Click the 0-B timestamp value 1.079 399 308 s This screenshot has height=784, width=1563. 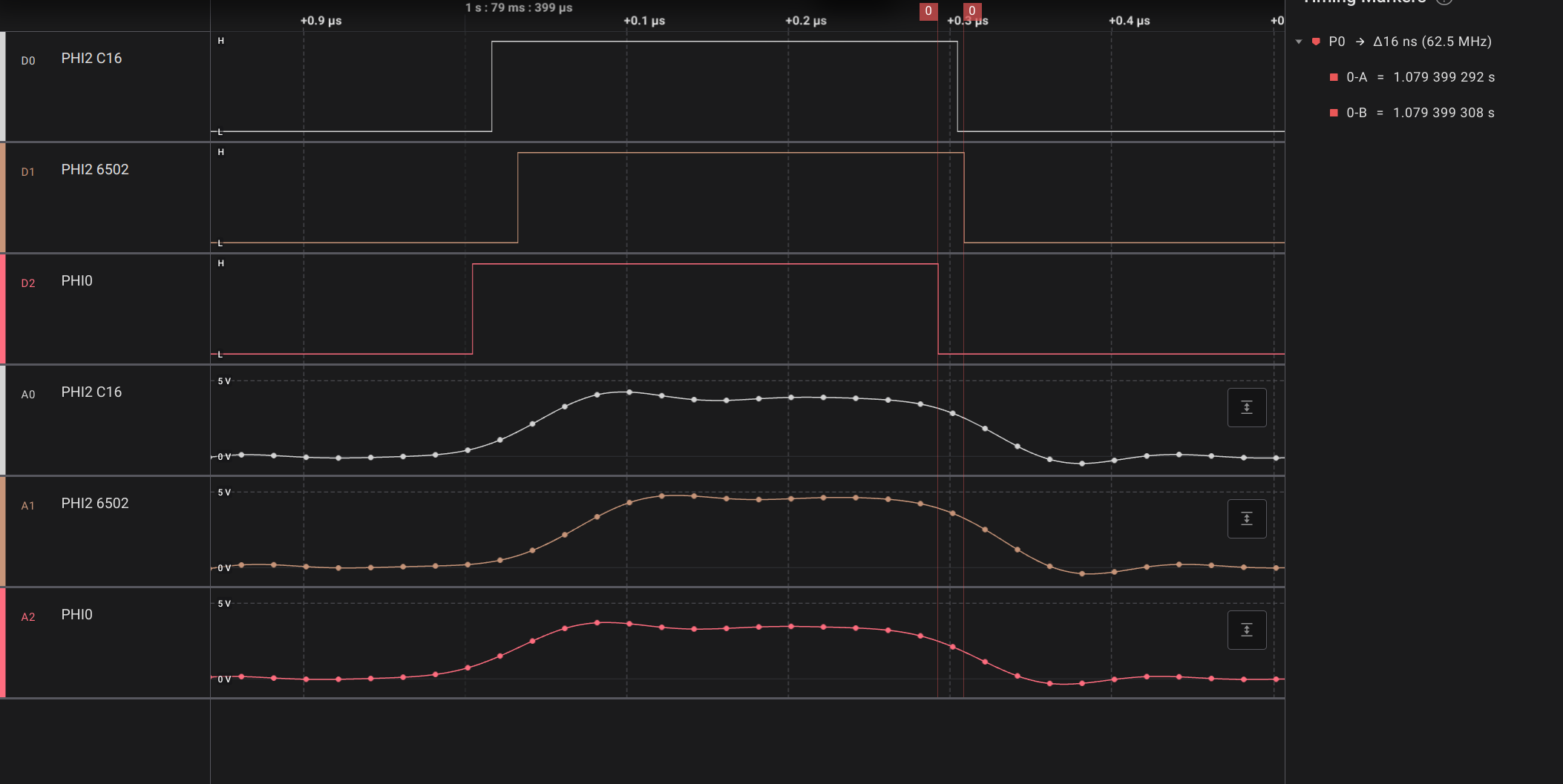1444,113
